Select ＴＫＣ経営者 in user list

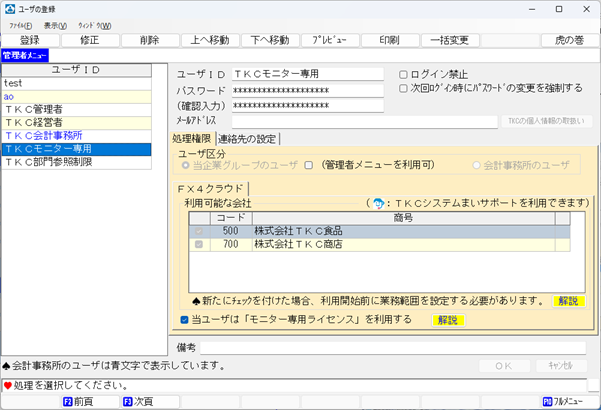76,123
